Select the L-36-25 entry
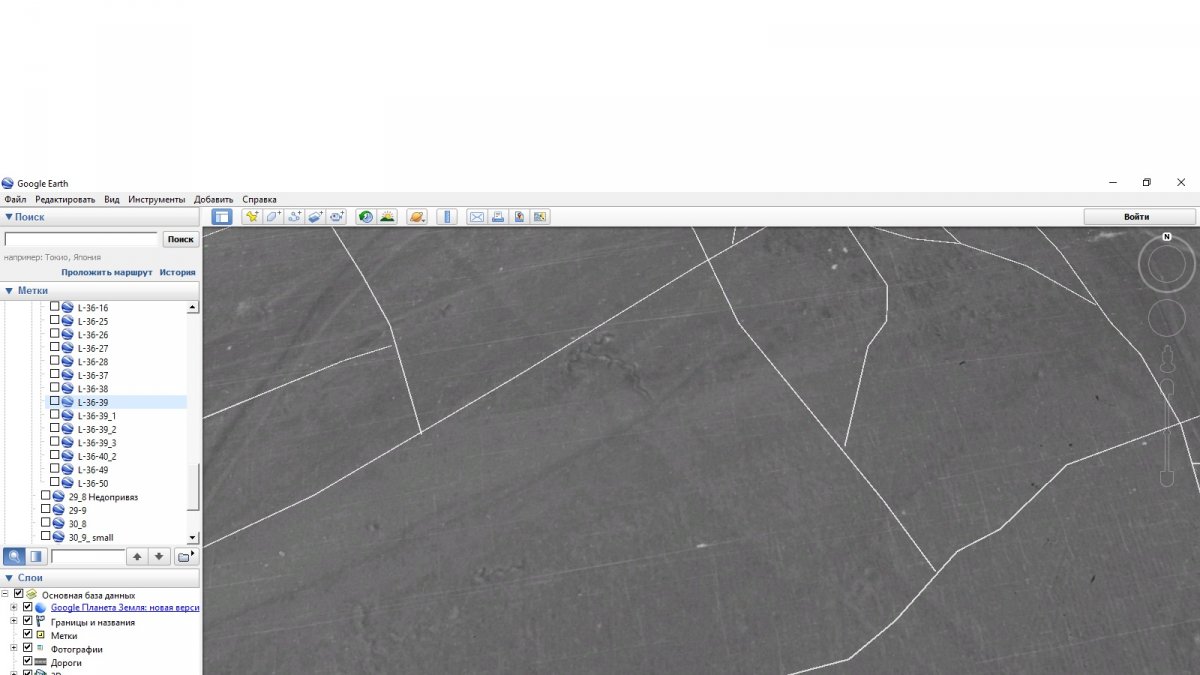The height and width of the screenshot is (675, 1200). pos(93,321)
